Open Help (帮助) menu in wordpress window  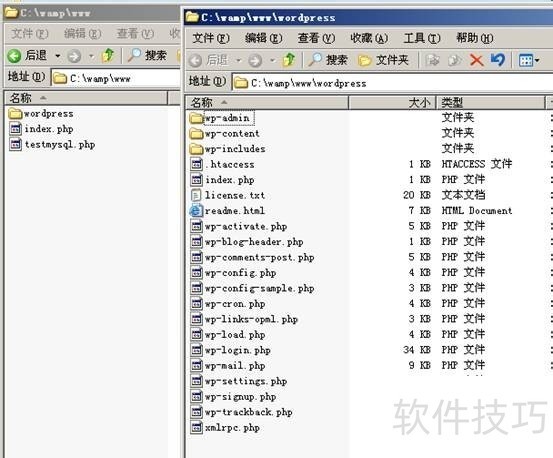[475, 38]
